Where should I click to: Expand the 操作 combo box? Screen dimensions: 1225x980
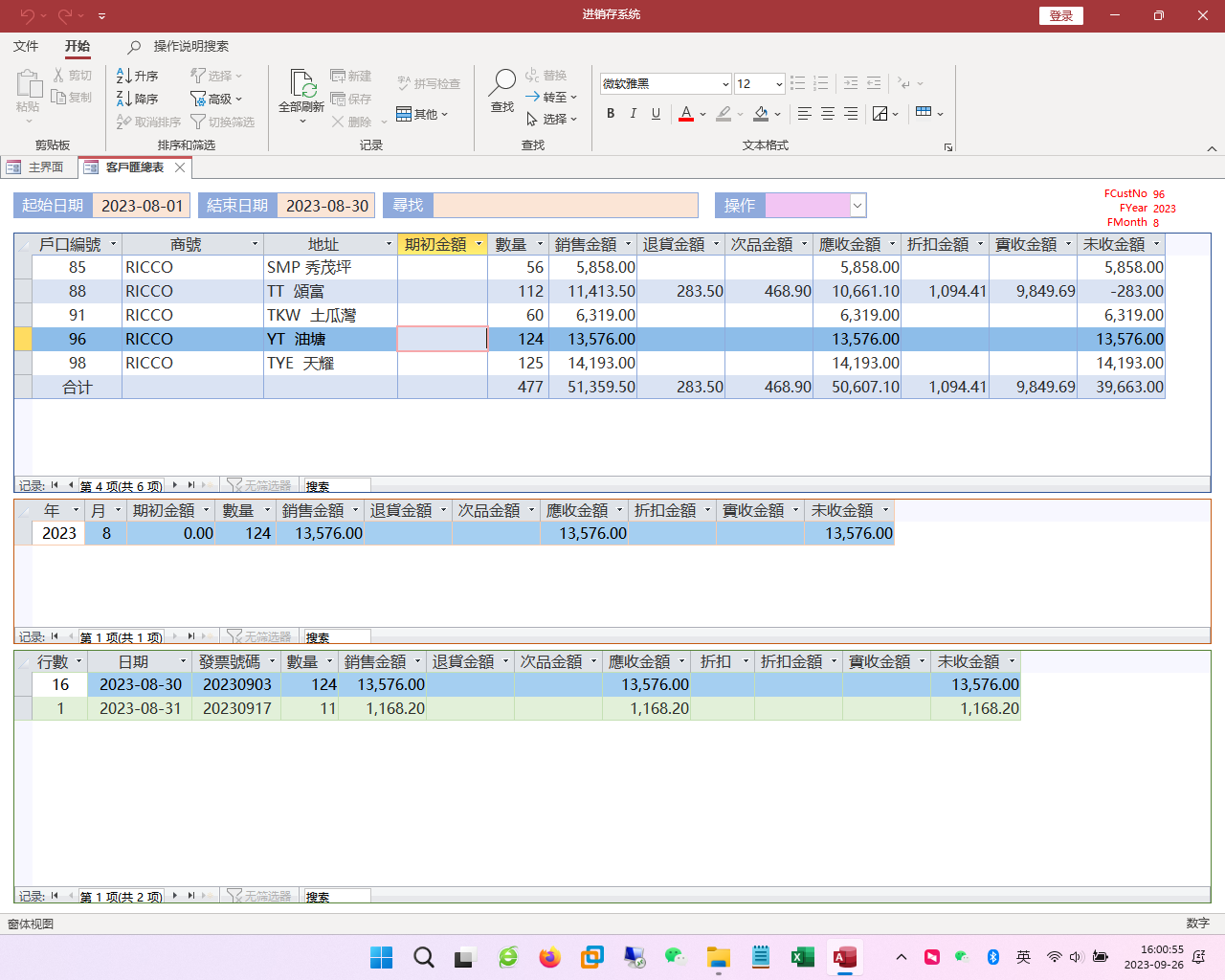pos(857,206)
